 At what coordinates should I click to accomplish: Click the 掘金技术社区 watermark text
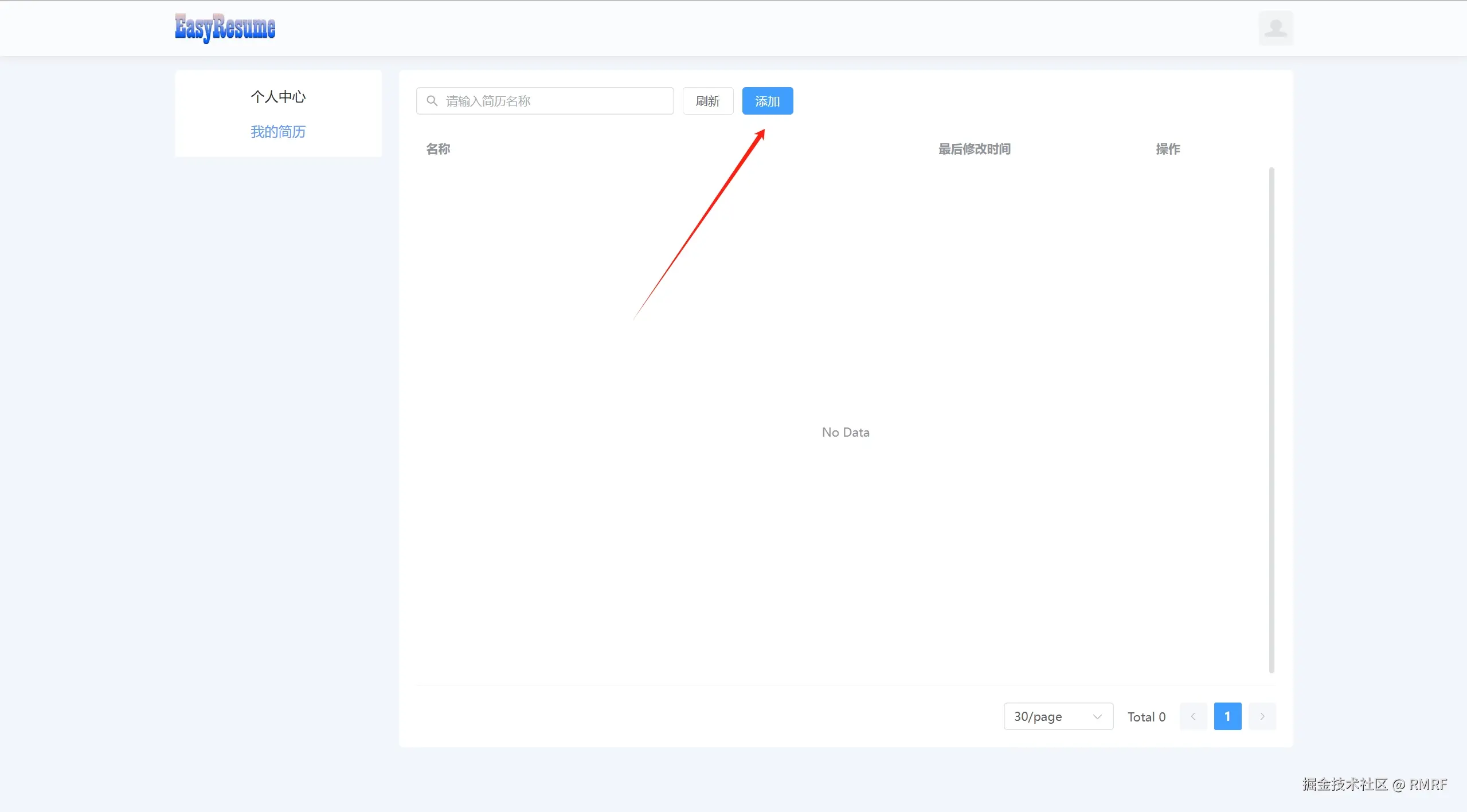coord(1345,784)
